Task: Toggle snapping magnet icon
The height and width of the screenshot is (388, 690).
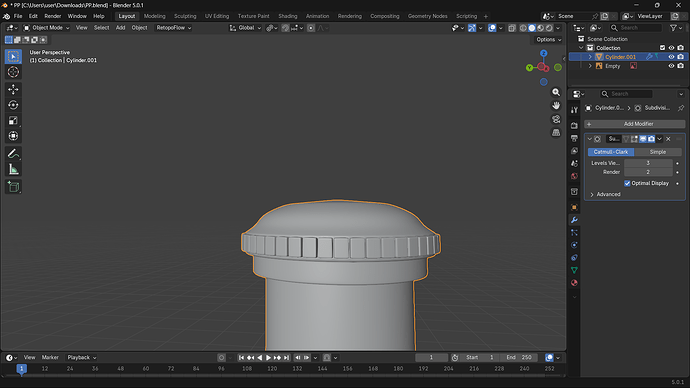Action: pos(285,28)
